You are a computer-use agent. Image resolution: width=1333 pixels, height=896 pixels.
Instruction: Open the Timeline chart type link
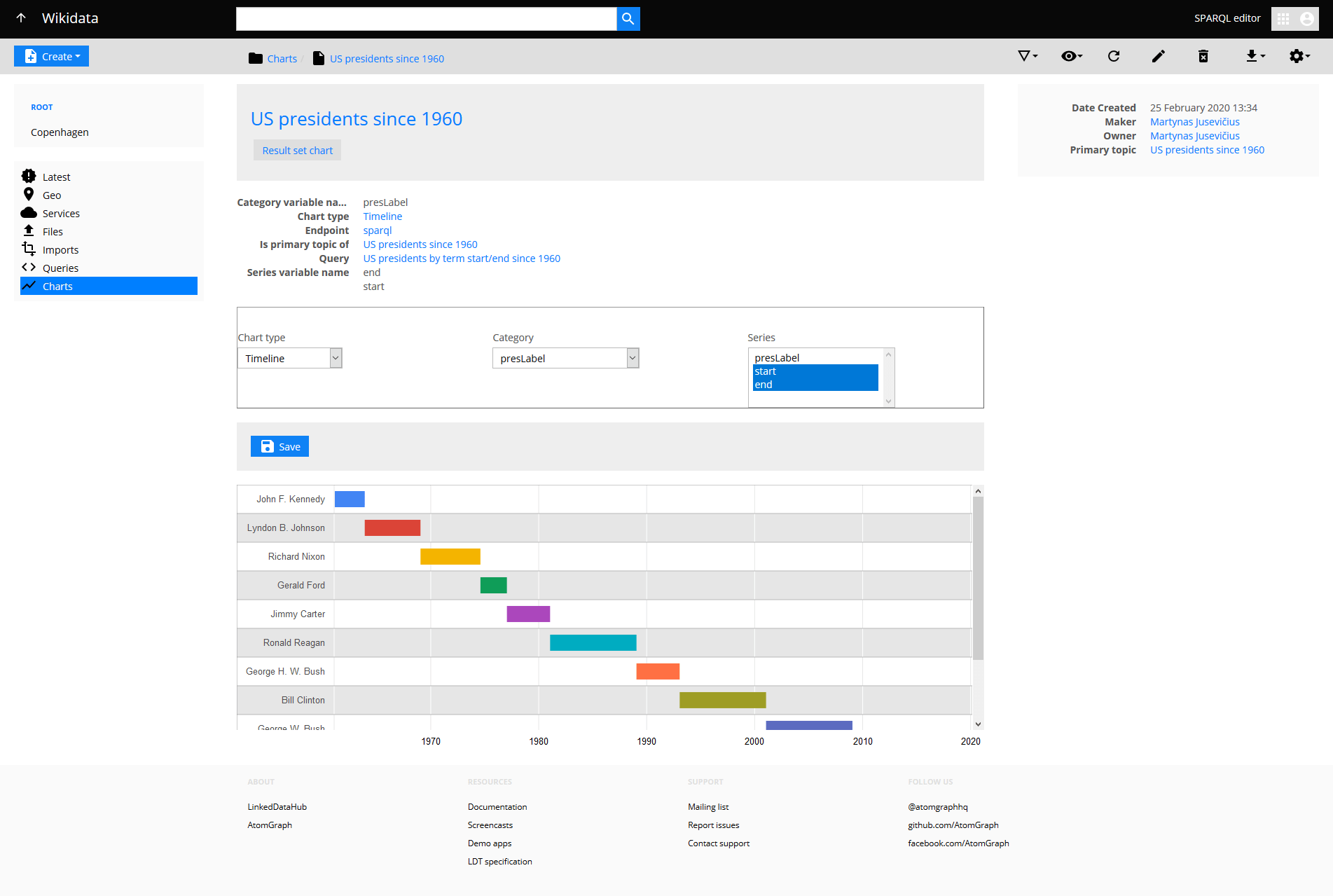click(382, 216)
